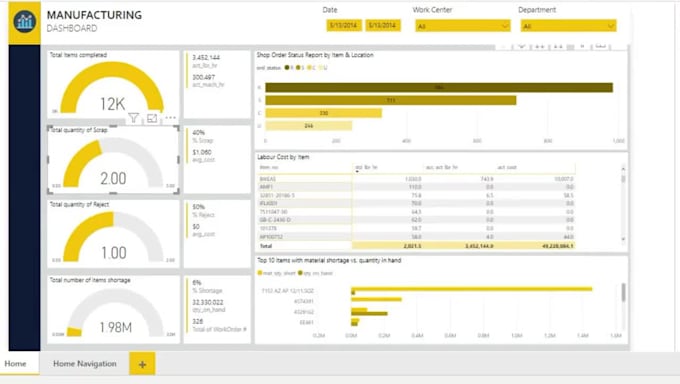Click the Item no column header in Labour Cost table

coord(269,167)
